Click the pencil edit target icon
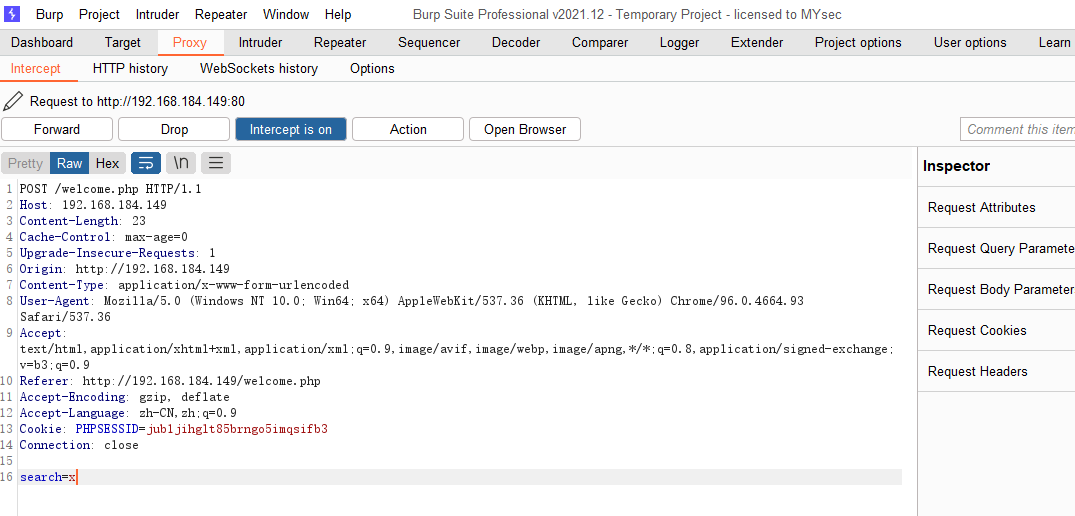Viewport: 1075px width, 516px height. click(12, 101)
